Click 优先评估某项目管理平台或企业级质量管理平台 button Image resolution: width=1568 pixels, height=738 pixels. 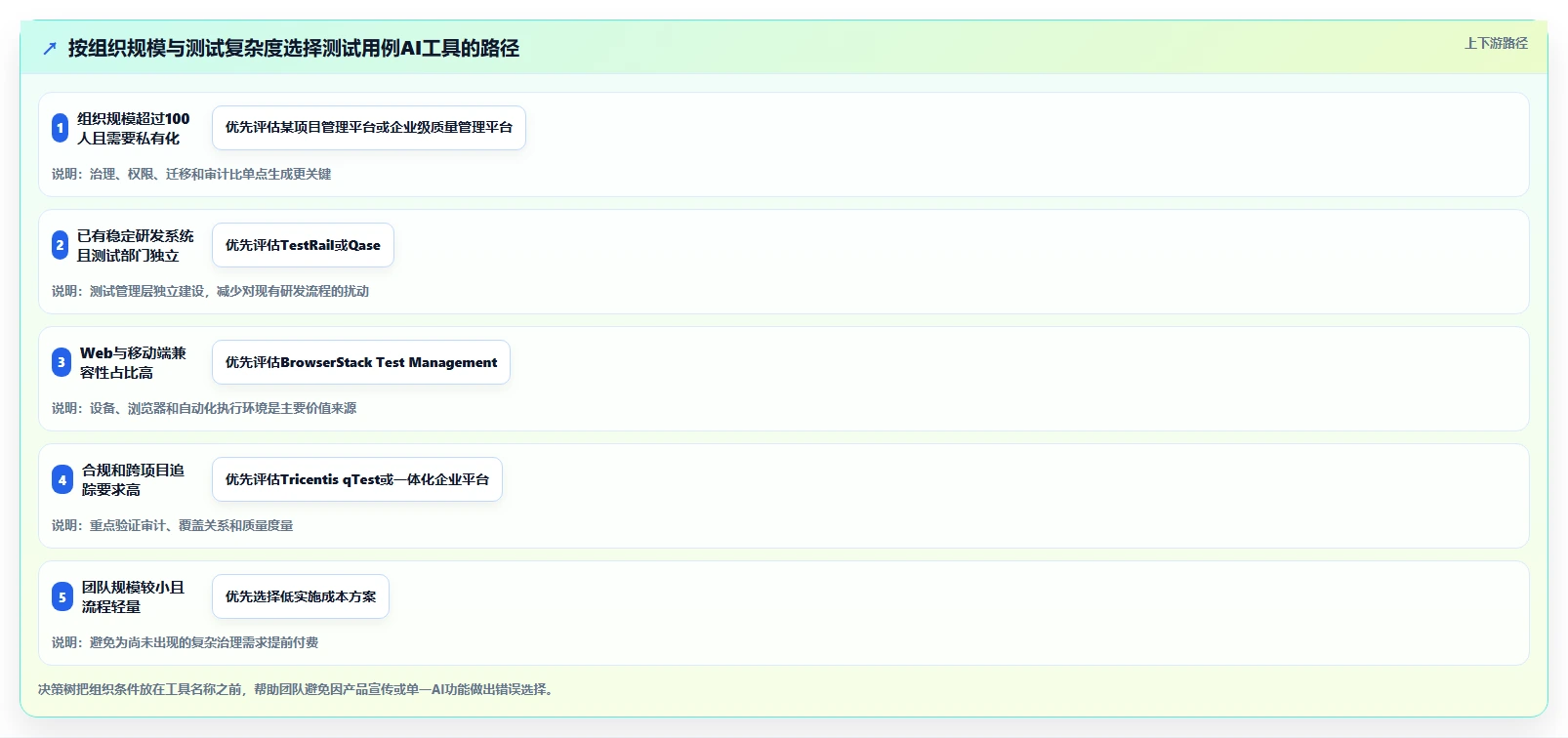point(369,128)
